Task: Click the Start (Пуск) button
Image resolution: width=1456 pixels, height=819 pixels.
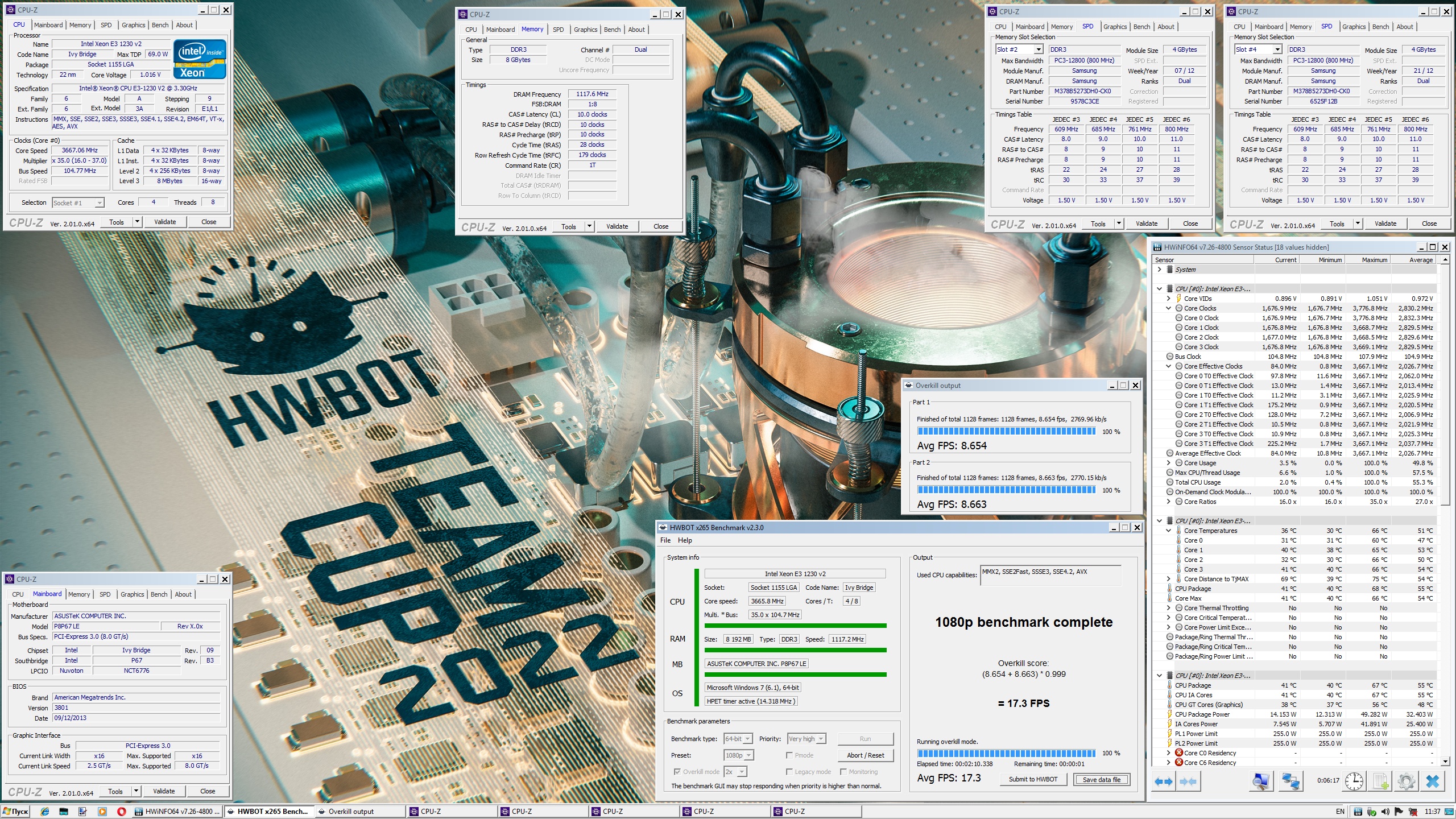Action: [16, 812]
